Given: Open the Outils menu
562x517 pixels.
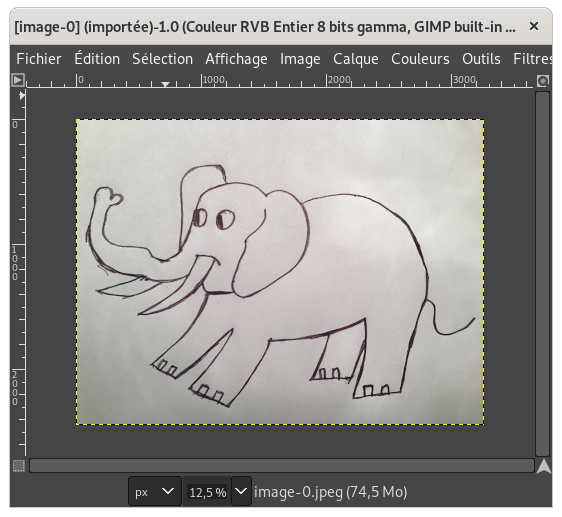Looking at the screenshot, I should [x=481, y=59].
